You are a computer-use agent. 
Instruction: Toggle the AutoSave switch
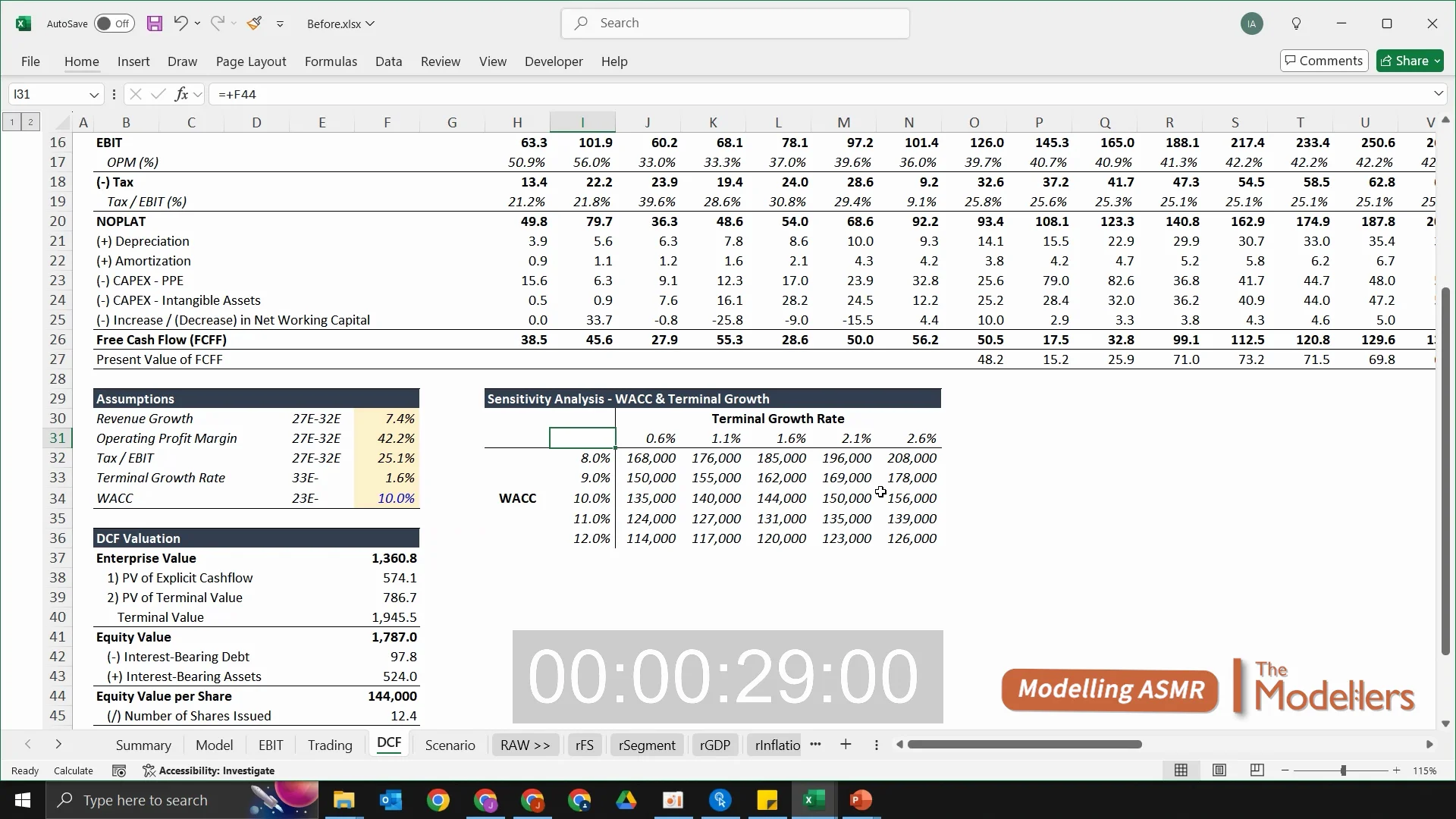[x=115, y=24]
